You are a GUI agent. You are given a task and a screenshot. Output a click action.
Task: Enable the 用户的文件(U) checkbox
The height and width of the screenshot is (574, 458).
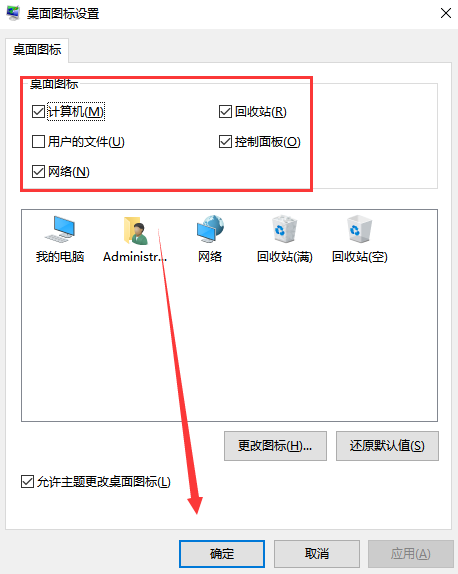(38, 141)
